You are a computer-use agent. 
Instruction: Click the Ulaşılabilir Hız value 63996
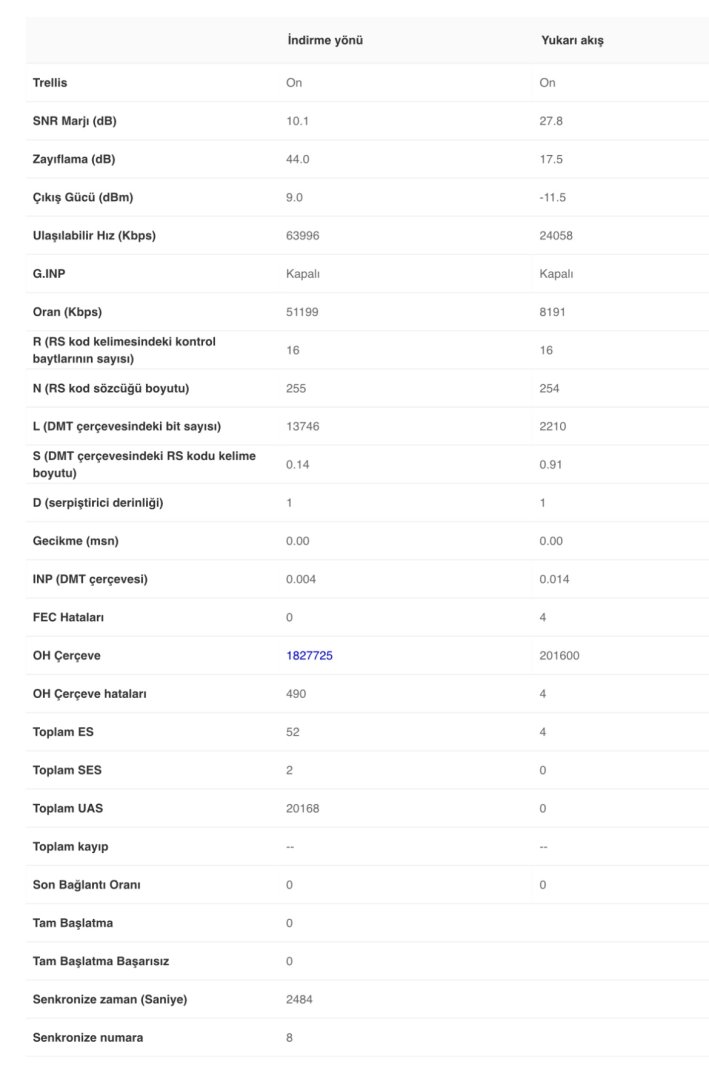(x=303, y=236)
